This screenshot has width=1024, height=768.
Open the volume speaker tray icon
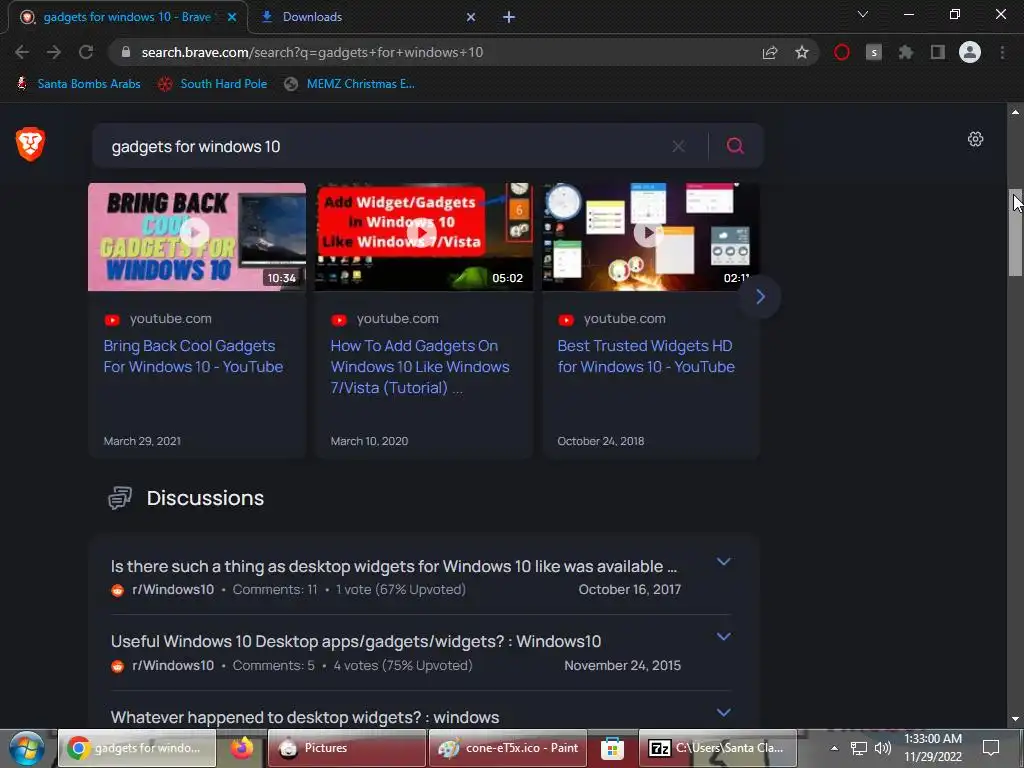(883, 748)
